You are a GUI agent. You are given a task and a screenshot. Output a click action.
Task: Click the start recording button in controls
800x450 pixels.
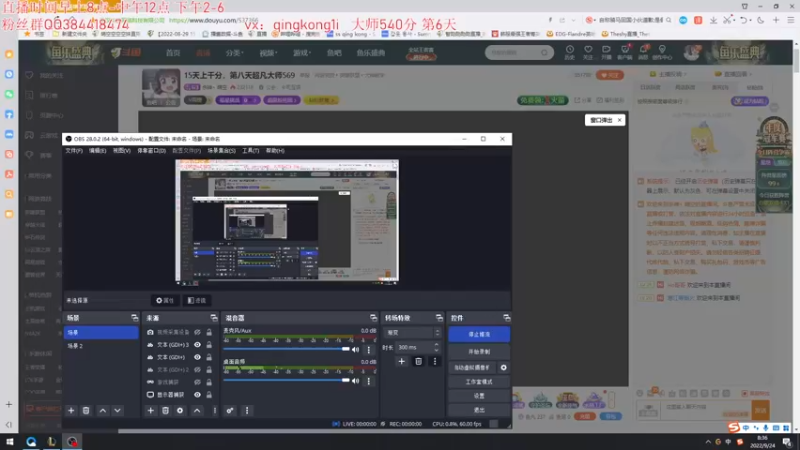point(479,352)
